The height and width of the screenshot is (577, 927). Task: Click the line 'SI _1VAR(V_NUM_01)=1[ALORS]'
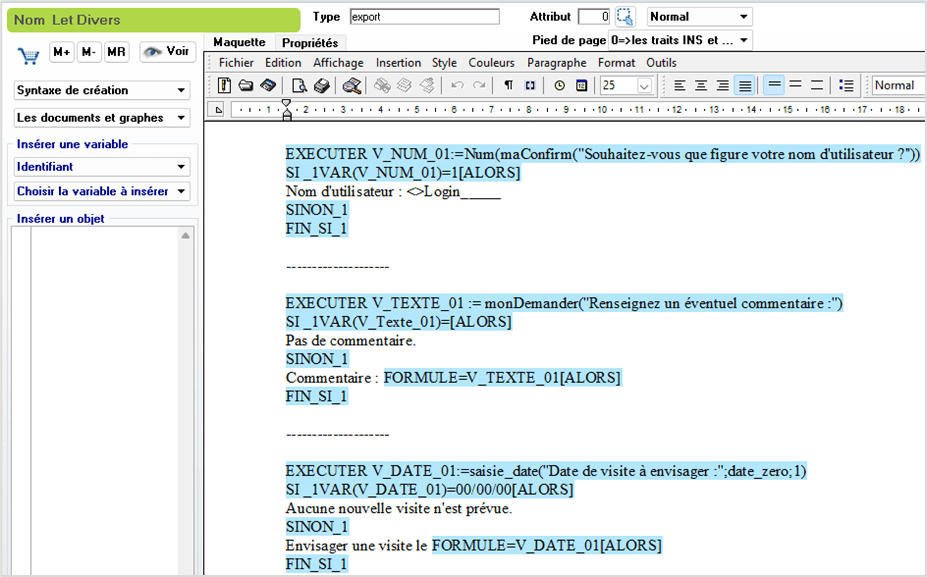click(403, 173)
